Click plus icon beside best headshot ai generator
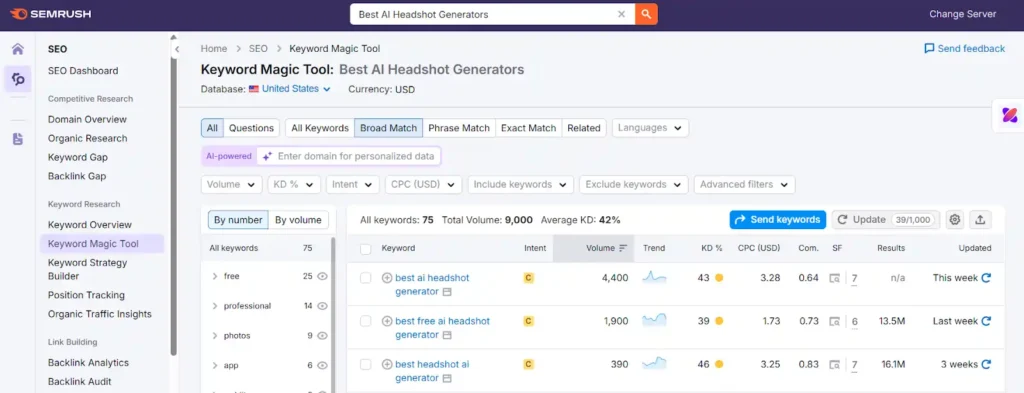 [387, 364]
